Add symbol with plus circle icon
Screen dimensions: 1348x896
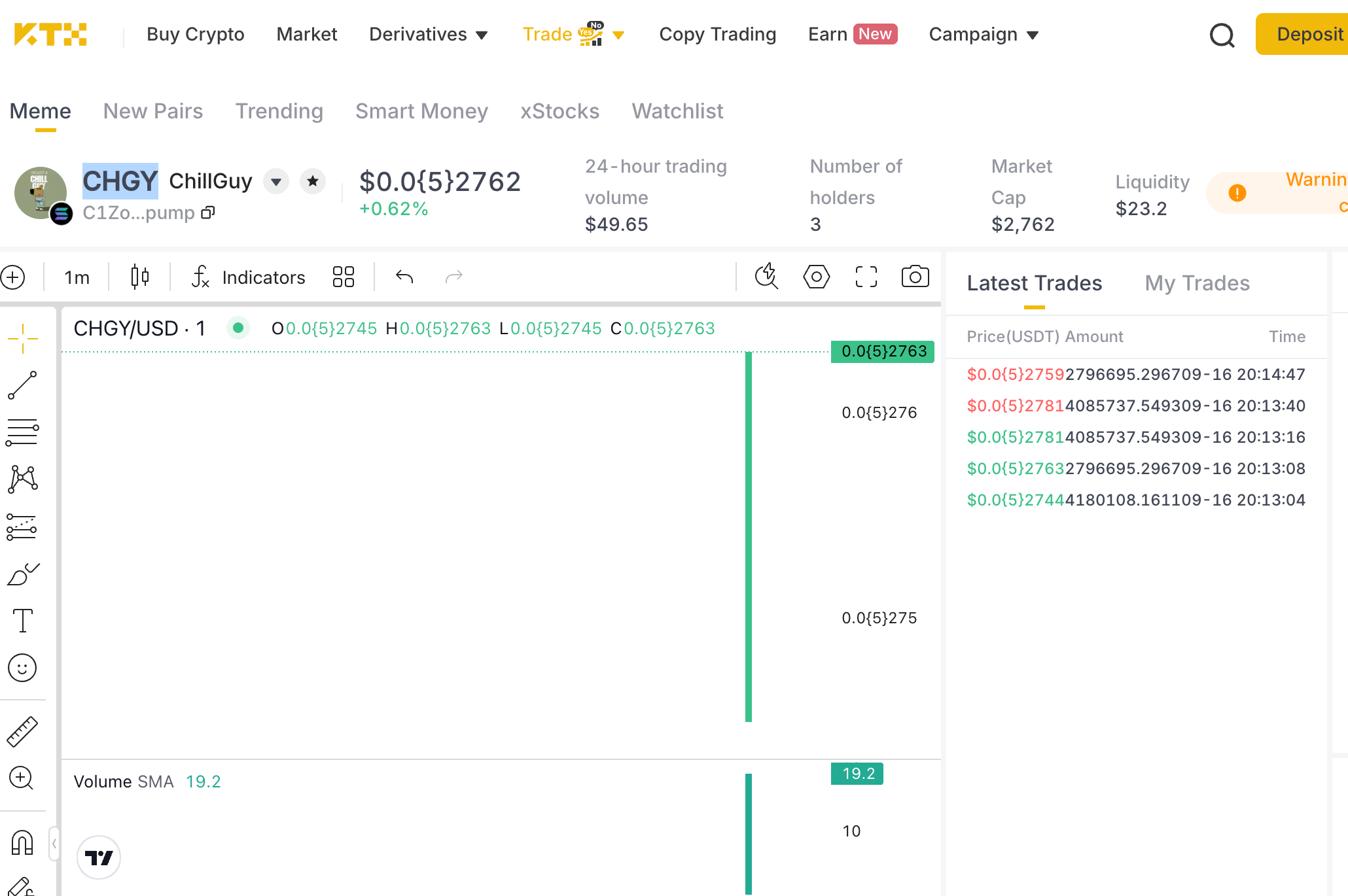click(13, 277)
